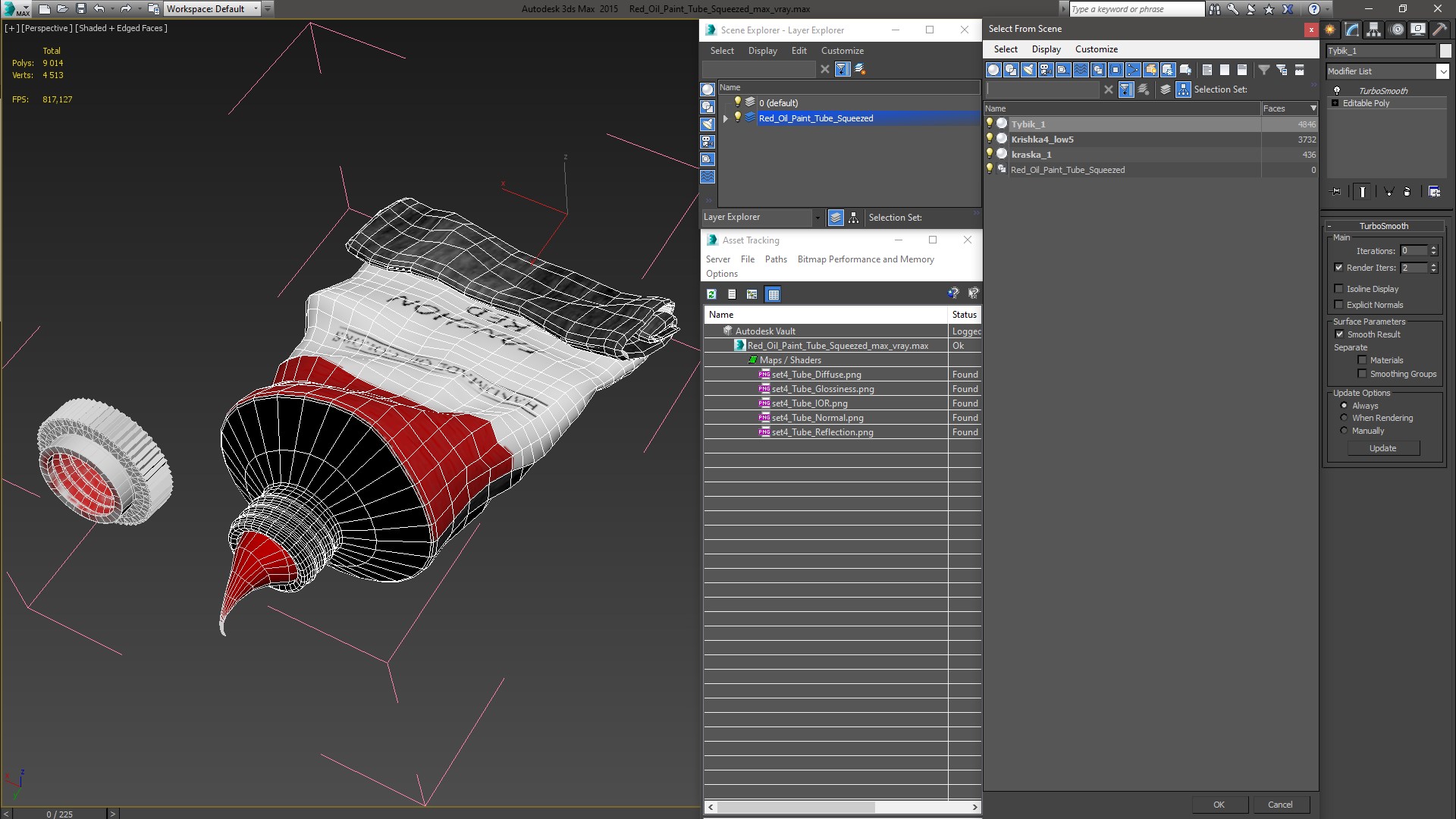Click Configure Modifier Sets icon
Image resolution: width=1456 pixels, height=819 pixels.
click(x=1434, y=192)
